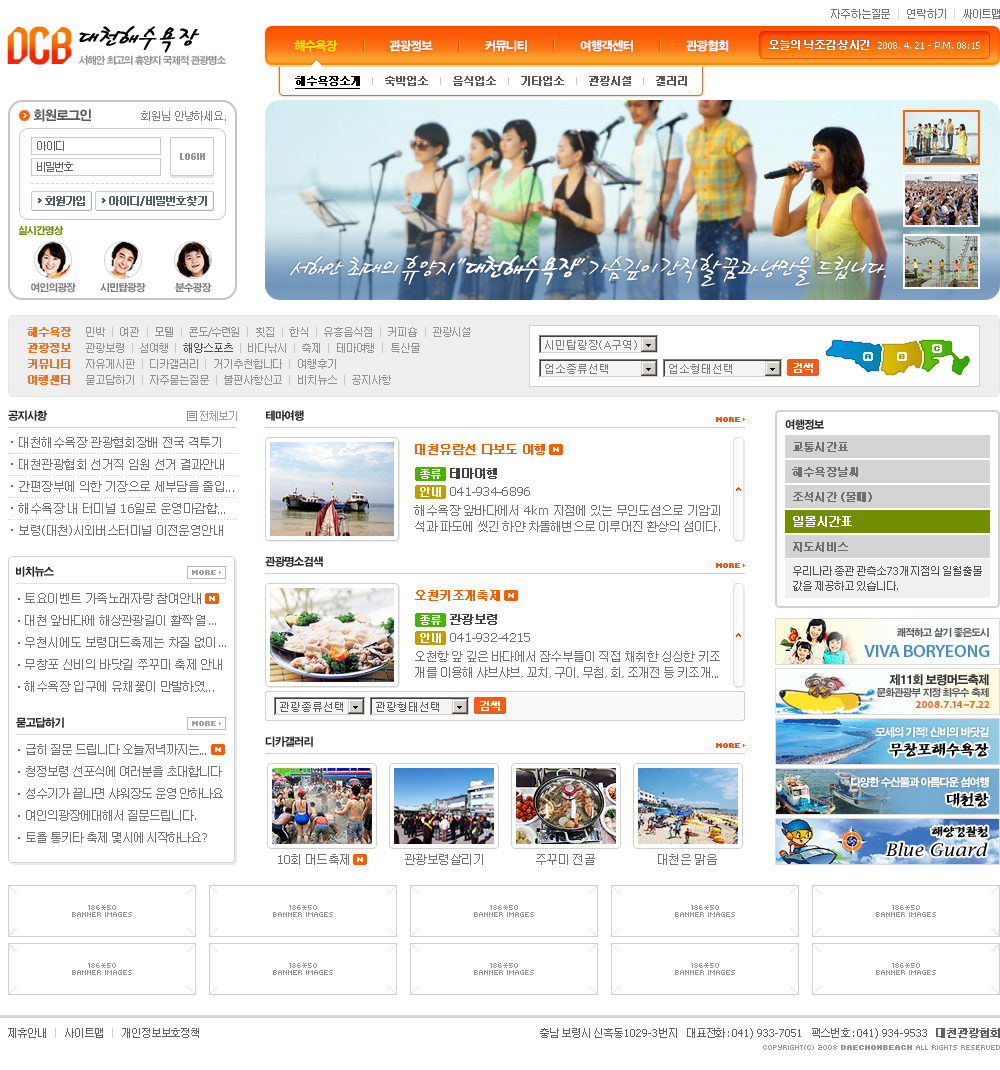The width and height of the screenshot is (1000, 1070).
Task: Open the 여인의광장 live webcam icon
Action: click(53, 260)
